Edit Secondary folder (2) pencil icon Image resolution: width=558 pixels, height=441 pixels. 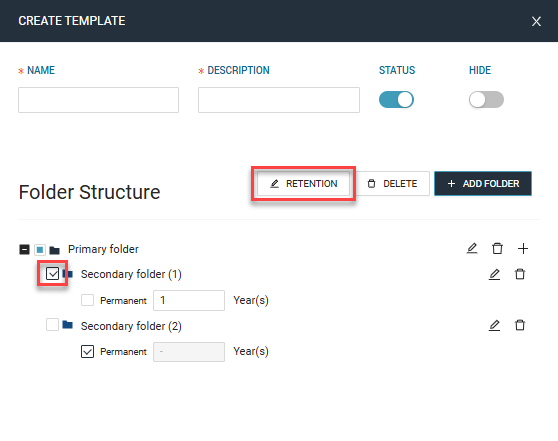pyautogui.click(x=494, y=325)
